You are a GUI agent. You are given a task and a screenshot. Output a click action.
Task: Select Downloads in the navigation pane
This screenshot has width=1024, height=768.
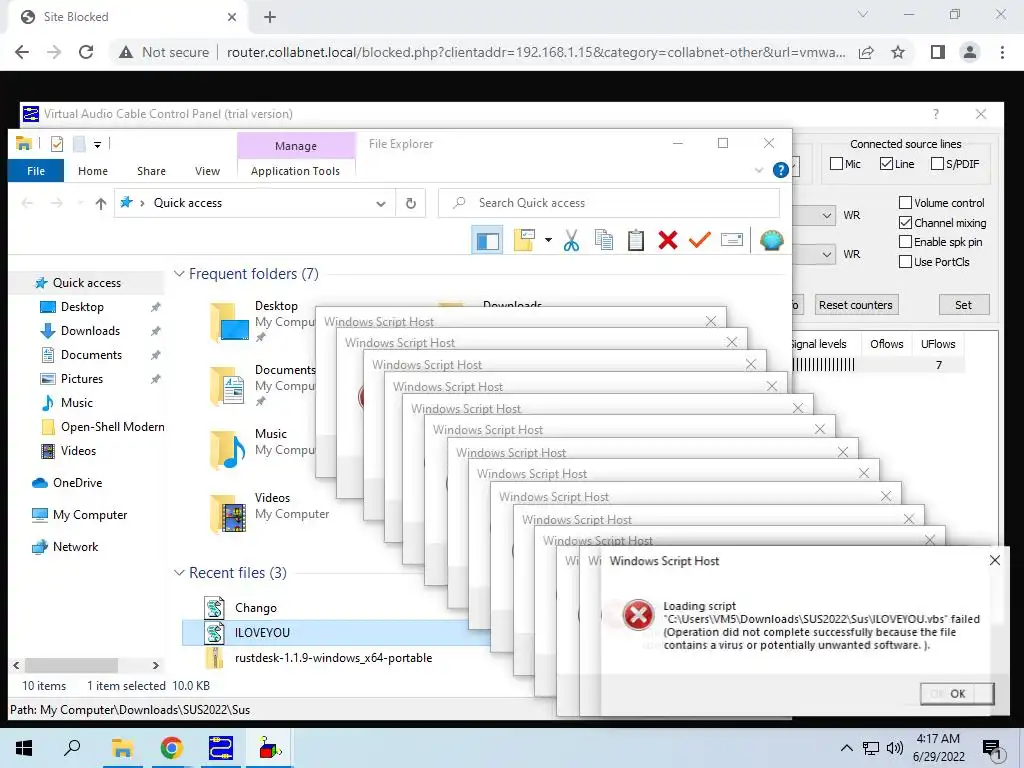click(x=90, y=330)
